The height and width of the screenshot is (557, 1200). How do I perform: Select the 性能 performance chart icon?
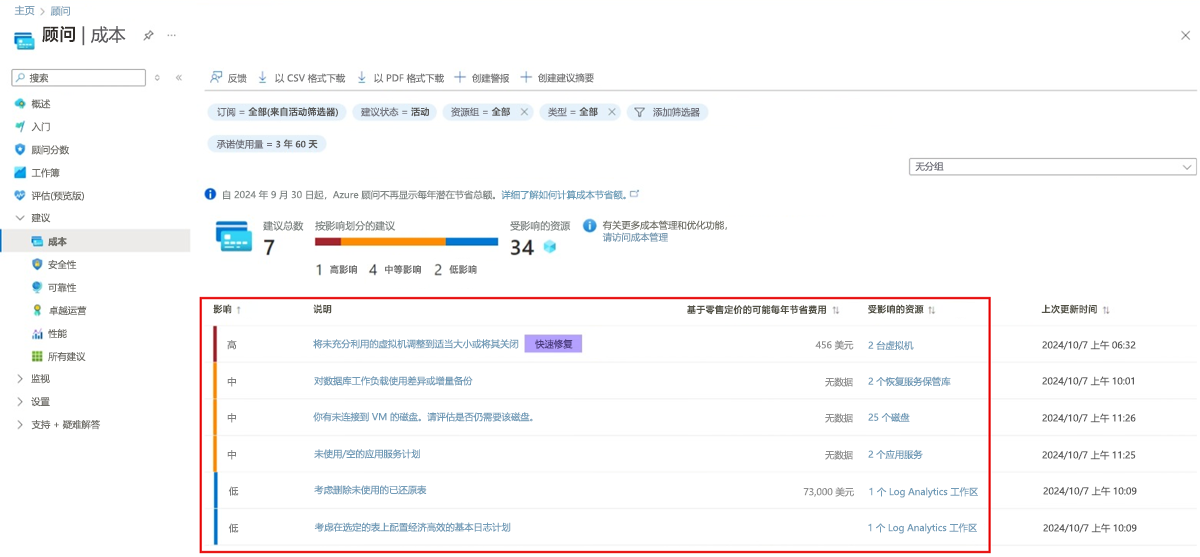[37, 334]
